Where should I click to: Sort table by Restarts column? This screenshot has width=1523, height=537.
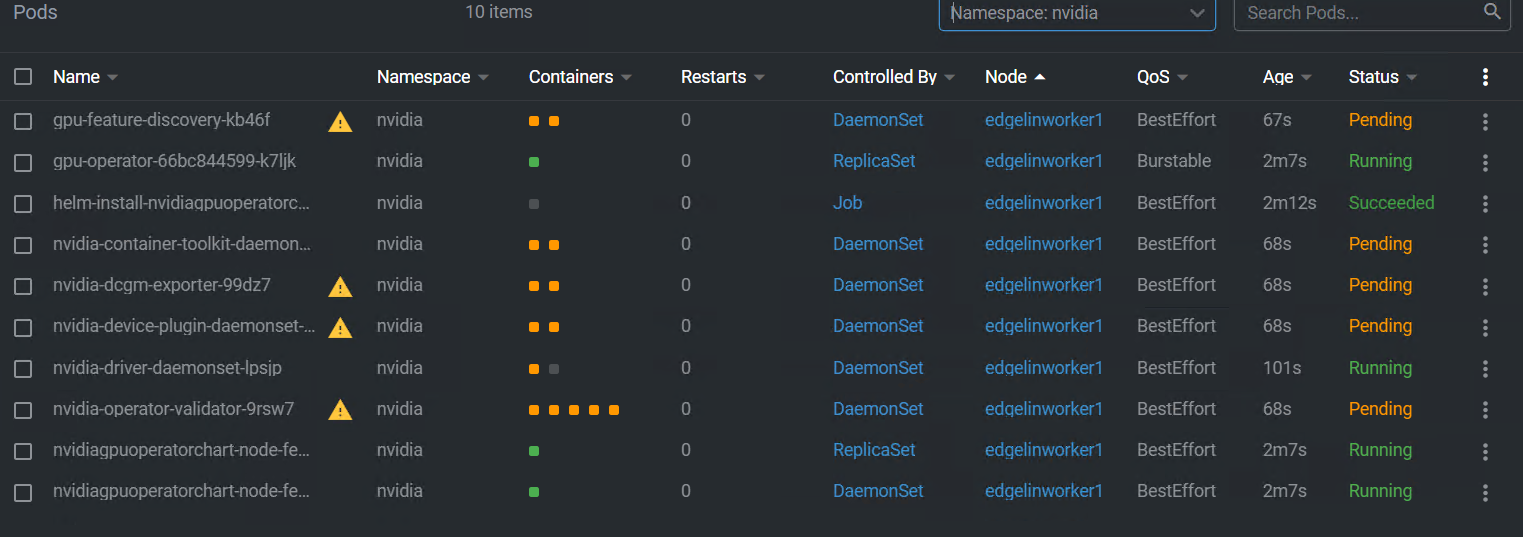coord(722,77)
